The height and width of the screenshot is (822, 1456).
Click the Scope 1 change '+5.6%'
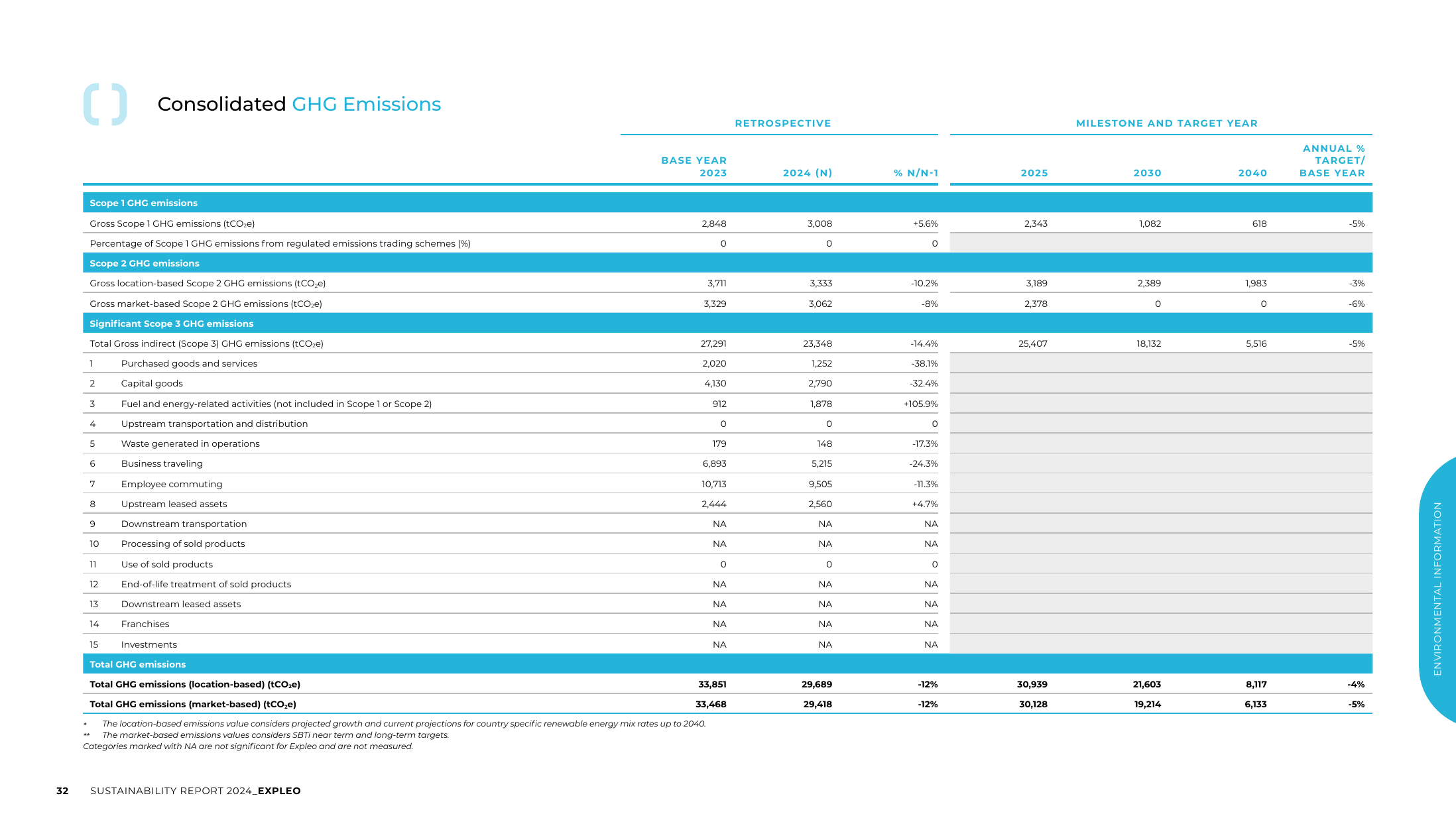click(925, 224)
